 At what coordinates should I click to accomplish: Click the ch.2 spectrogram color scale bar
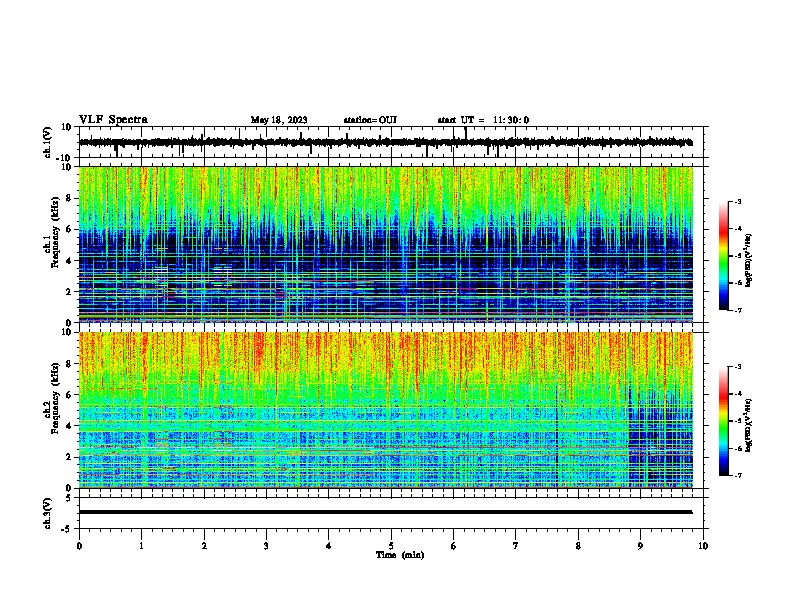724,421
